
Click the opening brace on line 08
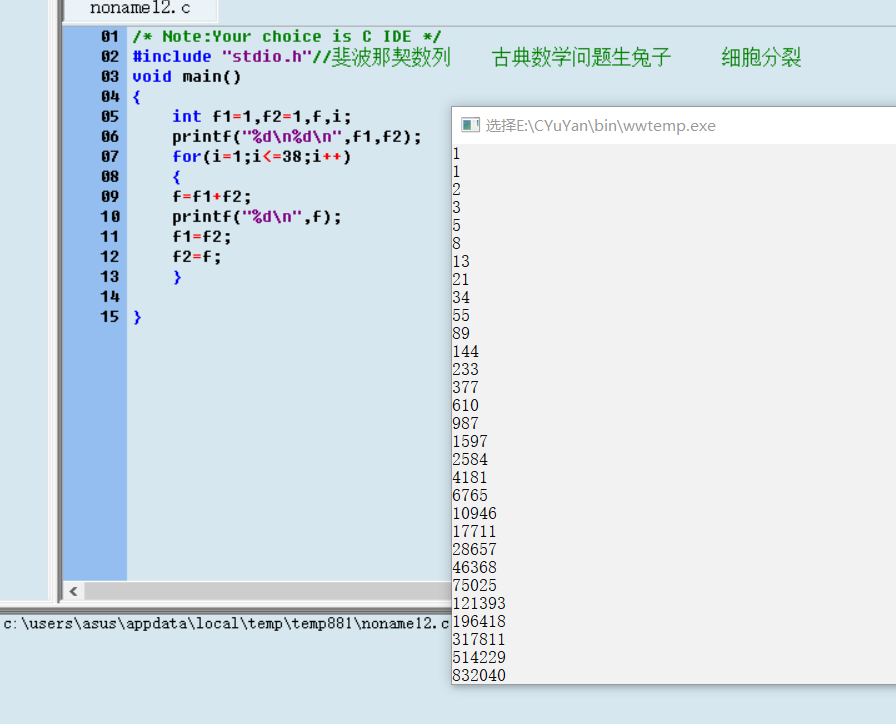177,177
